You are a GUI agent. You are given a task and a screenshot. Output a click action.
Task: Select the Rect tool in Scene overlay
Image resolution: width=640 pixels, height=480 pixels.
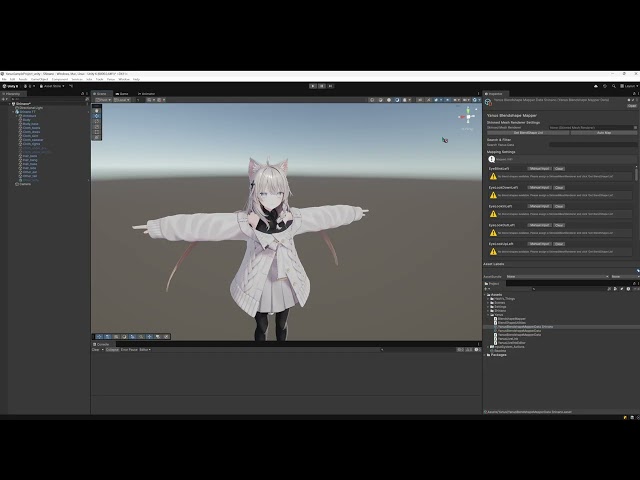97,132
